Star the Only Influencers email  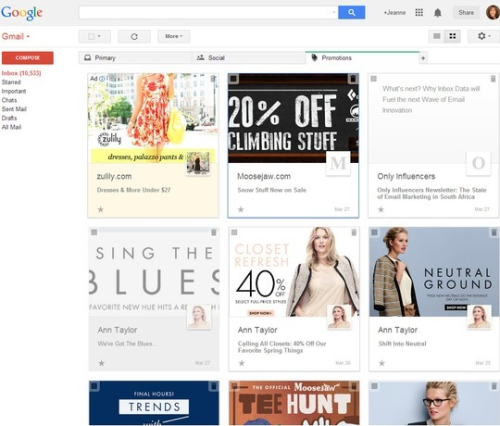(x=381, y=209)
